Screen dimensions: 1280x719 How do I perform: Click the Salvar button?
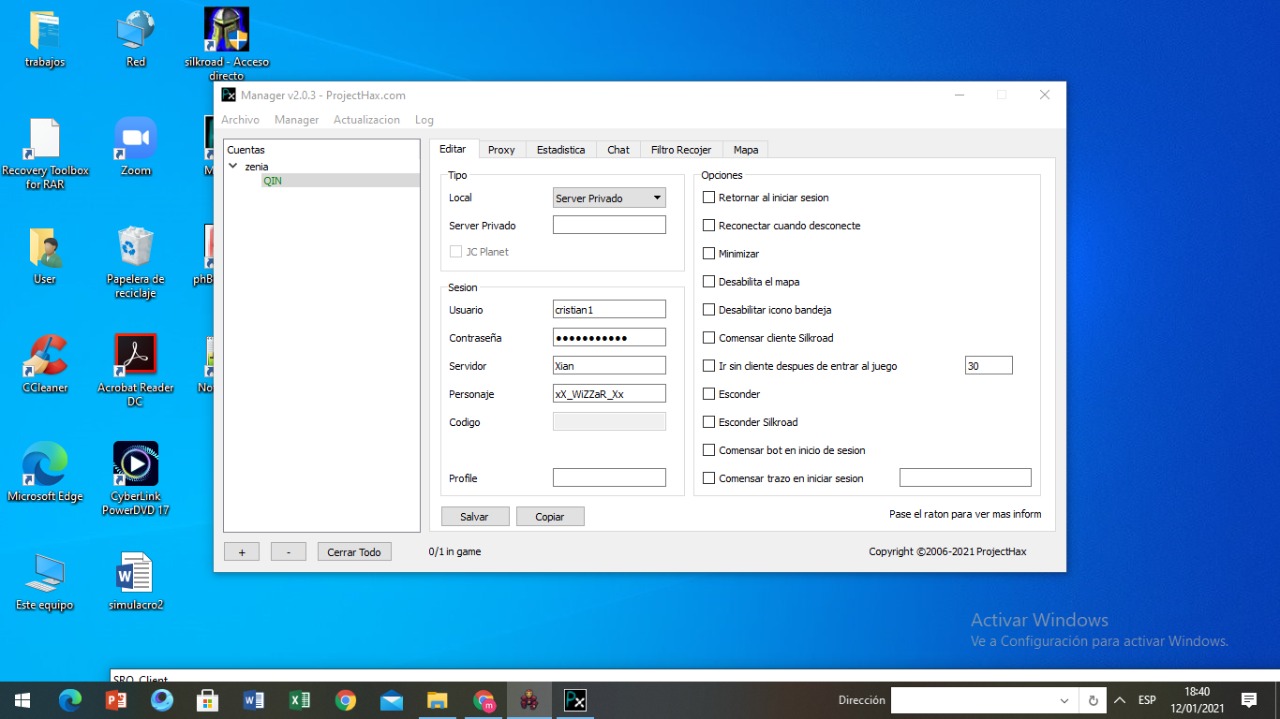click(x=475, y=517)
